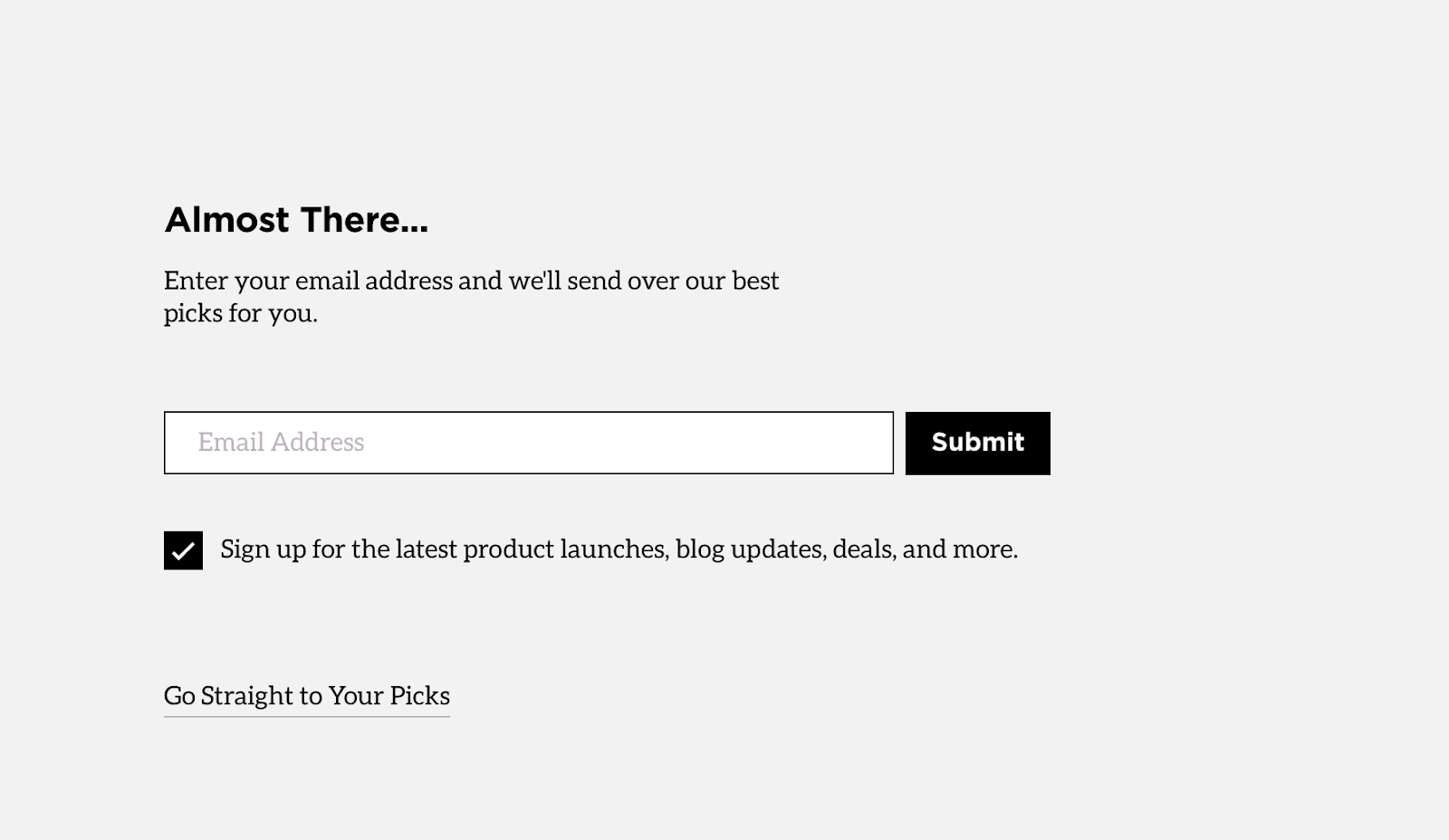This screenshot has height=840, width=1449.
Task: Uncheck the product launches signup checkbox
Action: click(183, 550)
